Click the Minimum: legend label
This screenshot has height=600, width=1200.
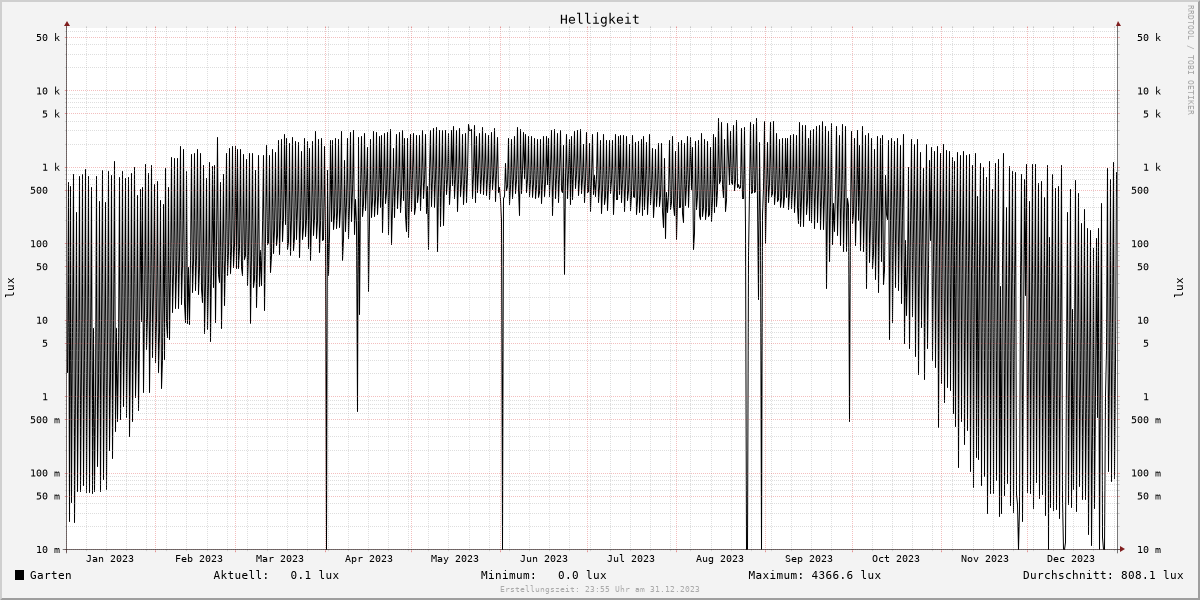(x=509, y=575)
